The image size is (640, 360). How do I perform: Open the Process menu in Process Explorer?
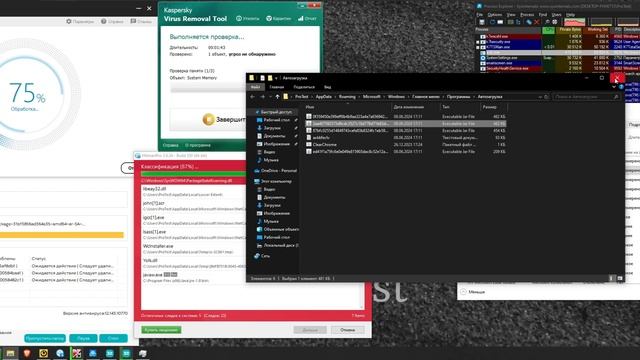tap(527, 15)
